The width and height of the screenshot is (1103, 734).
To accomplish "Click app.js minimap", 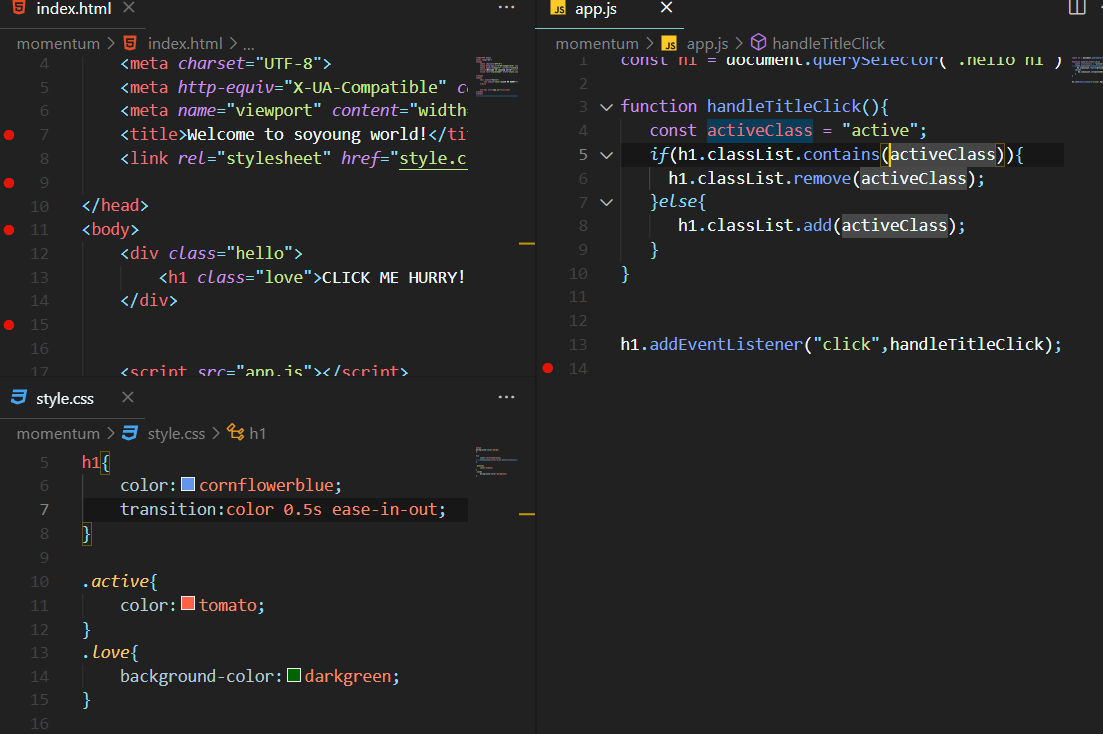I will point(1086,69).
